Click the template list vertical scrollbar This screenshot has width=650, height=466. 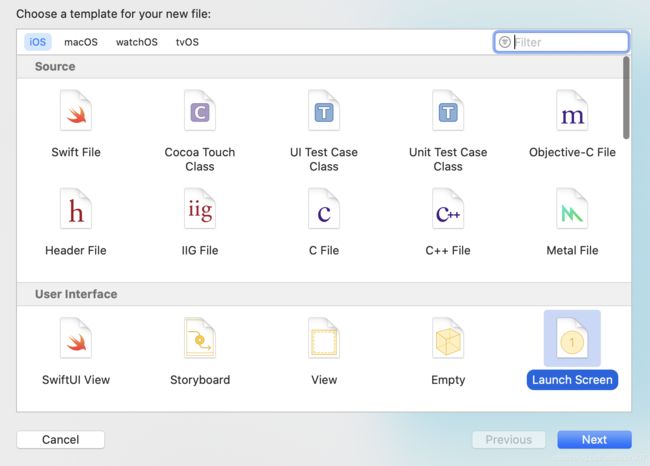tap(626, 98)
